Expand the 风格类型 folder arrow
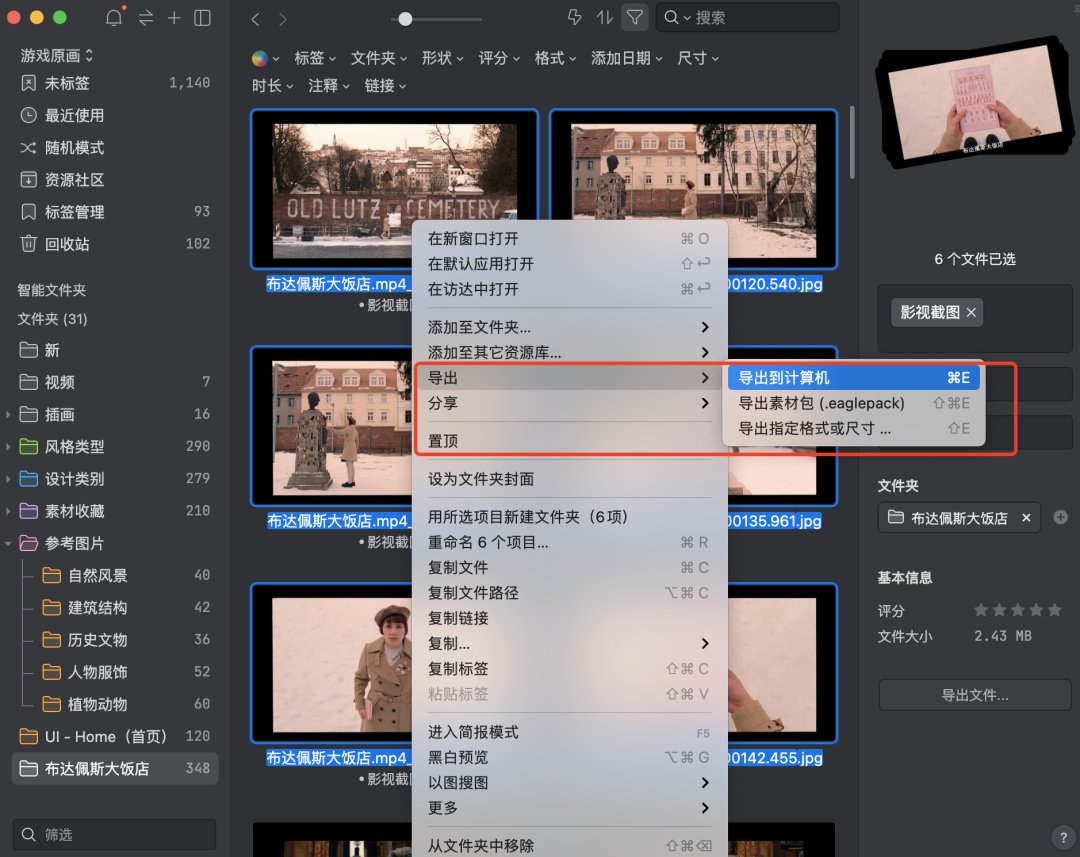 [8, 446]
